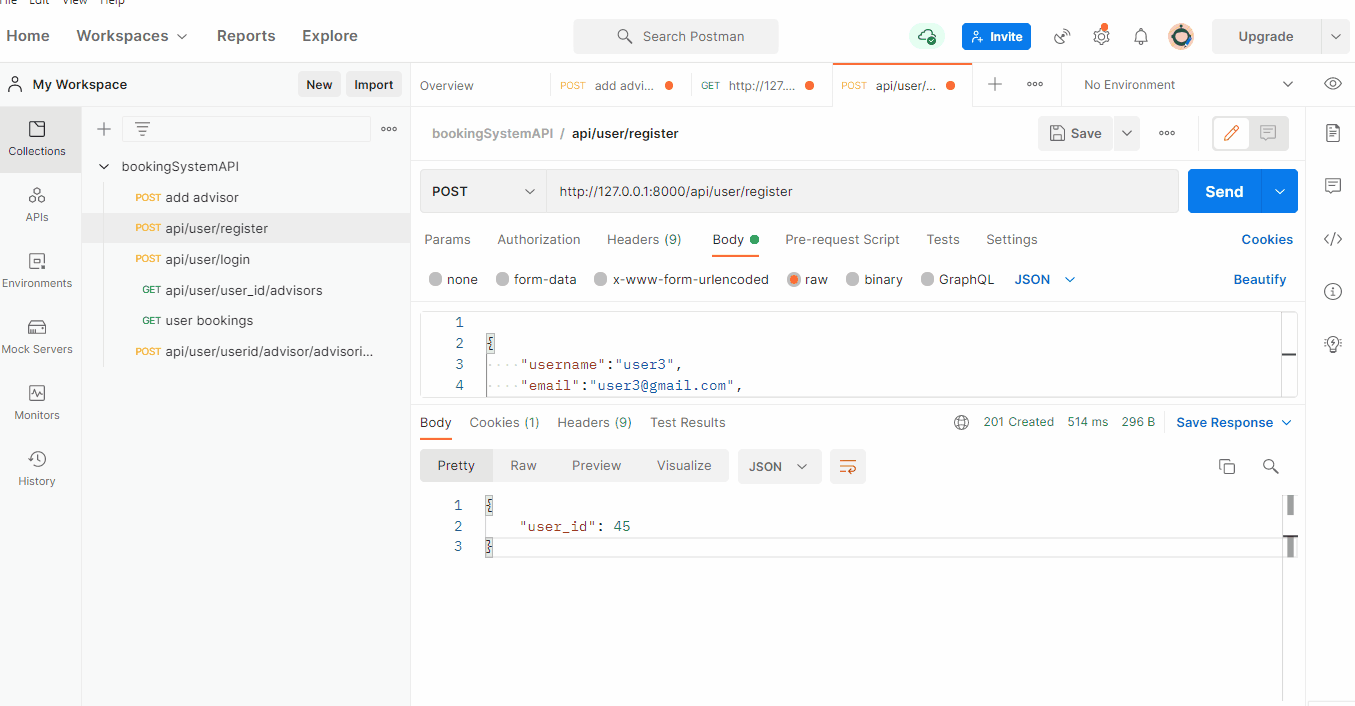Click the cloud sync status icon
This screenshot has width=1355, height=706.
pos(928,37)
